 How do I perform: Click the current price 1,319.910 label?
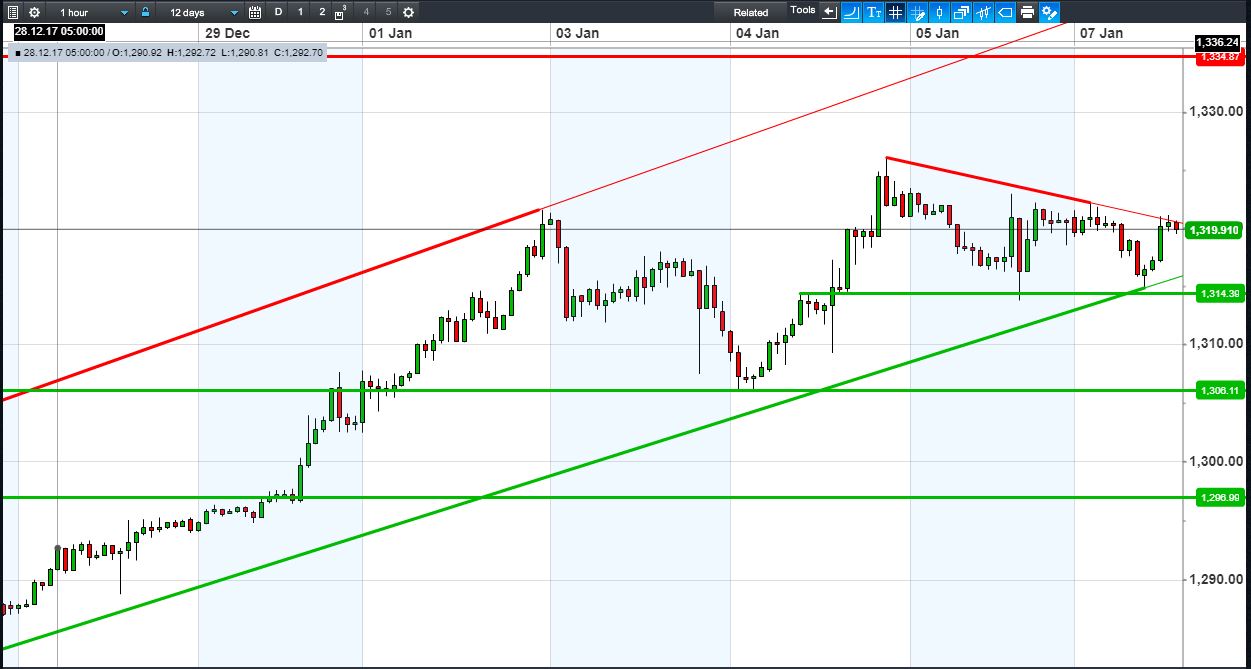1215,230
